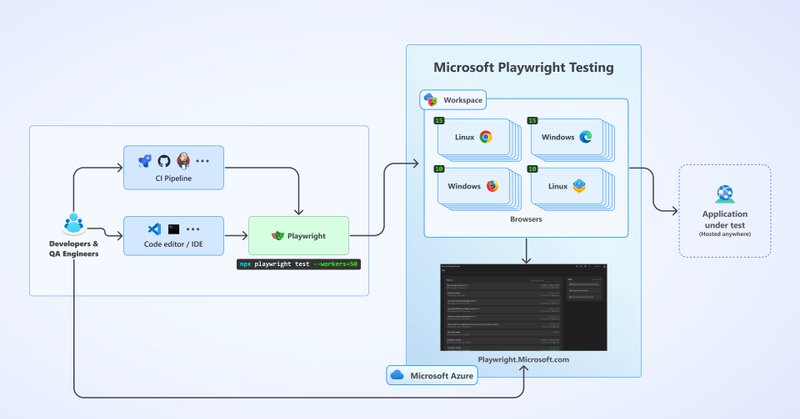Viewport: 800px width, 419px height.
Task: Click the Playwright masks icon in green box
Action: point(278,236)
